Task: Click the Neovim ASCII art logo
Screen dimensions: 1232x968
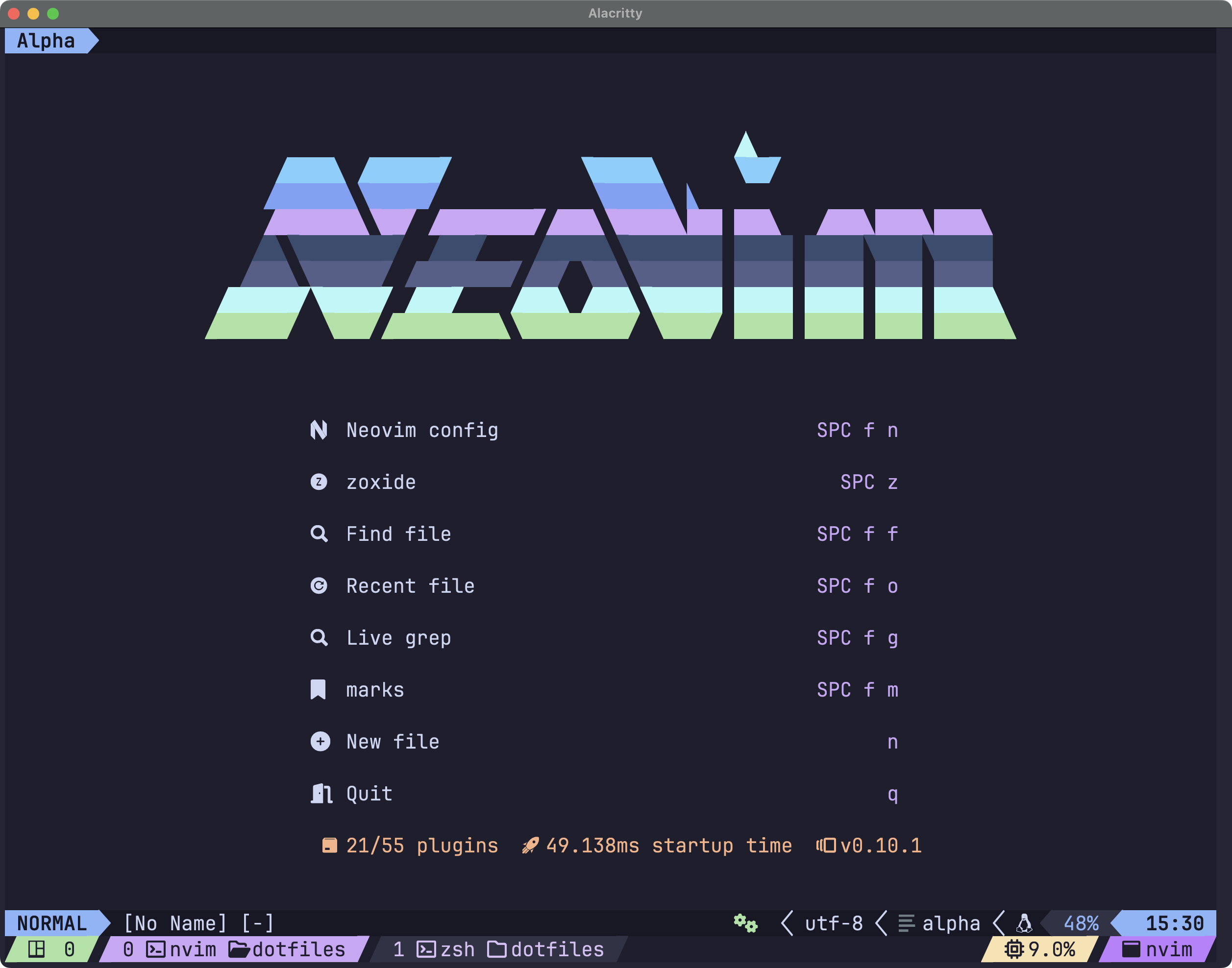Action: pyautogui.click(x=611, y=235)
